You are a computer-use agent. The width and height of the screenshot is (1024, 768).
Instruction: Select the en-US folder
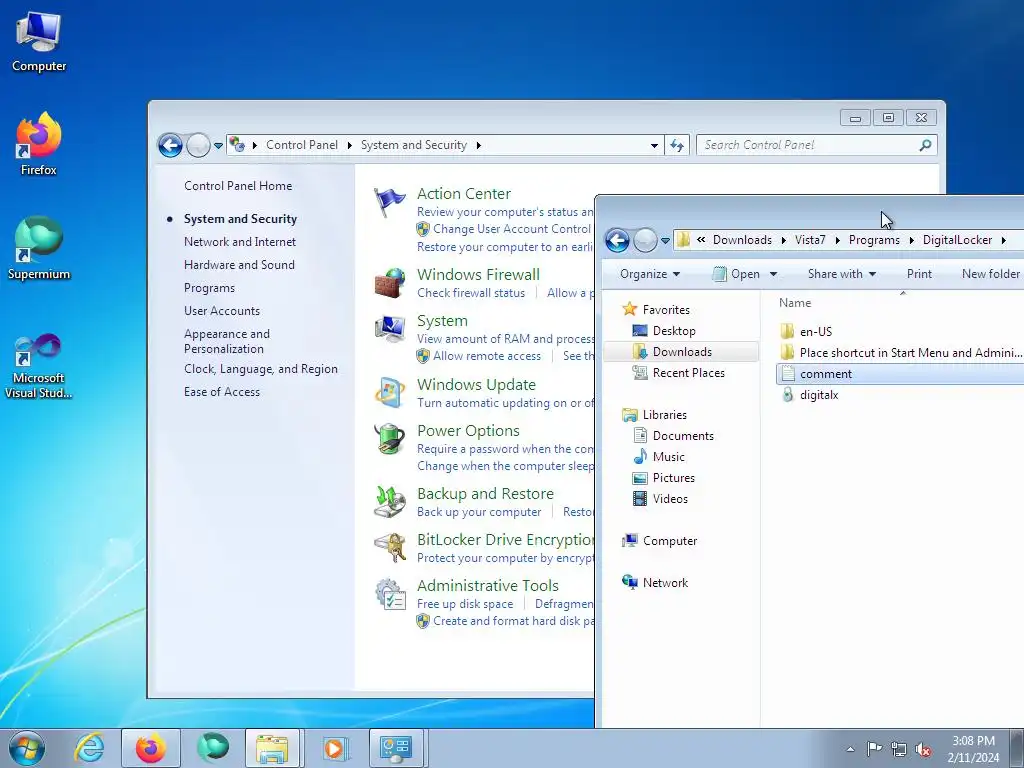(816, 332)
